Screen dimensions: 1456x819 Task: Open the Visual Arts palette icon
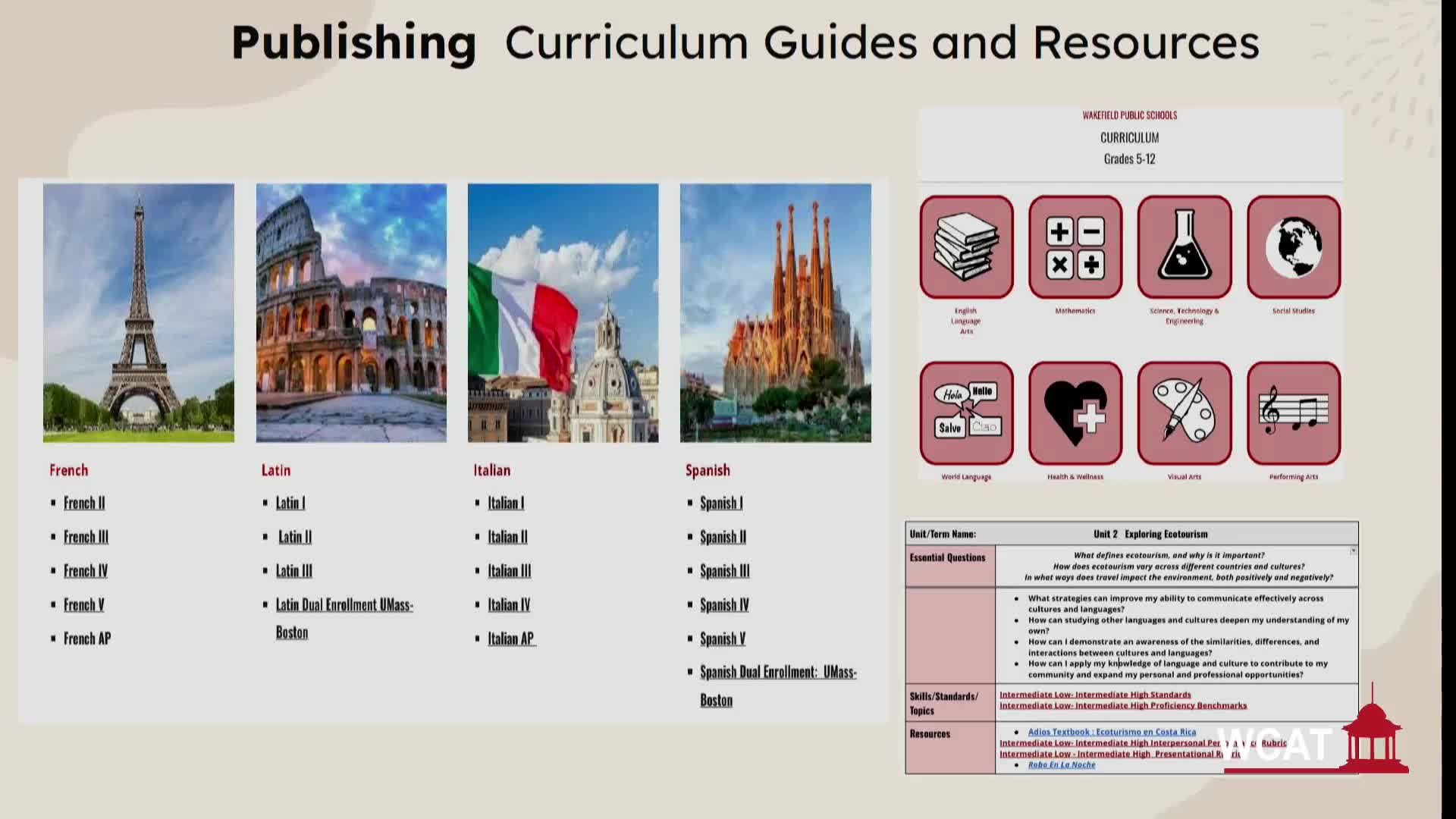click(x=1185, y=413)
